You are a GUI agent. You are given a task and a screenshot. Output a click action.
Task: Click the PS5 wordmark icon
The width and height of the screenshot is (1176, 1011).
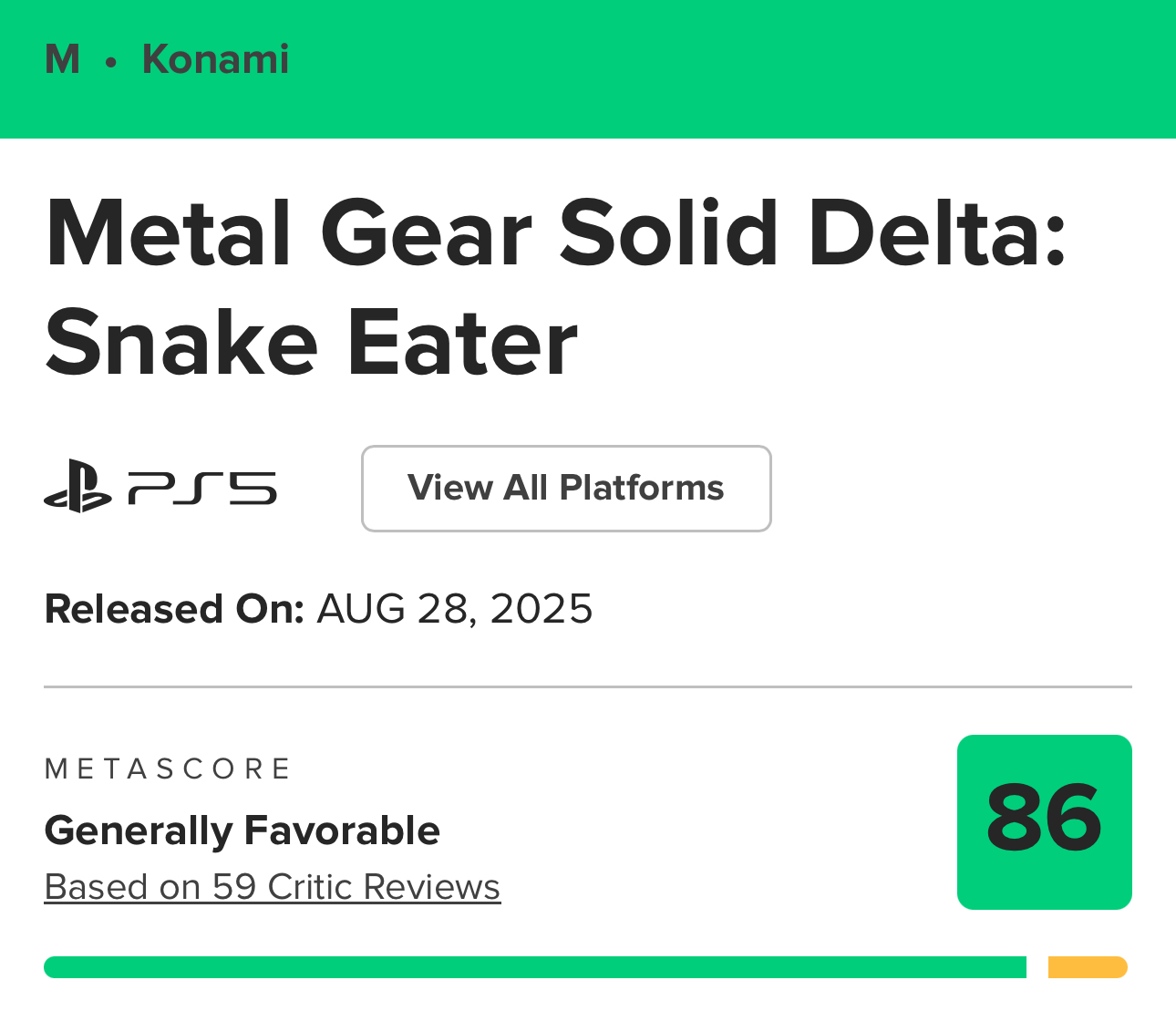coord(202,488)
